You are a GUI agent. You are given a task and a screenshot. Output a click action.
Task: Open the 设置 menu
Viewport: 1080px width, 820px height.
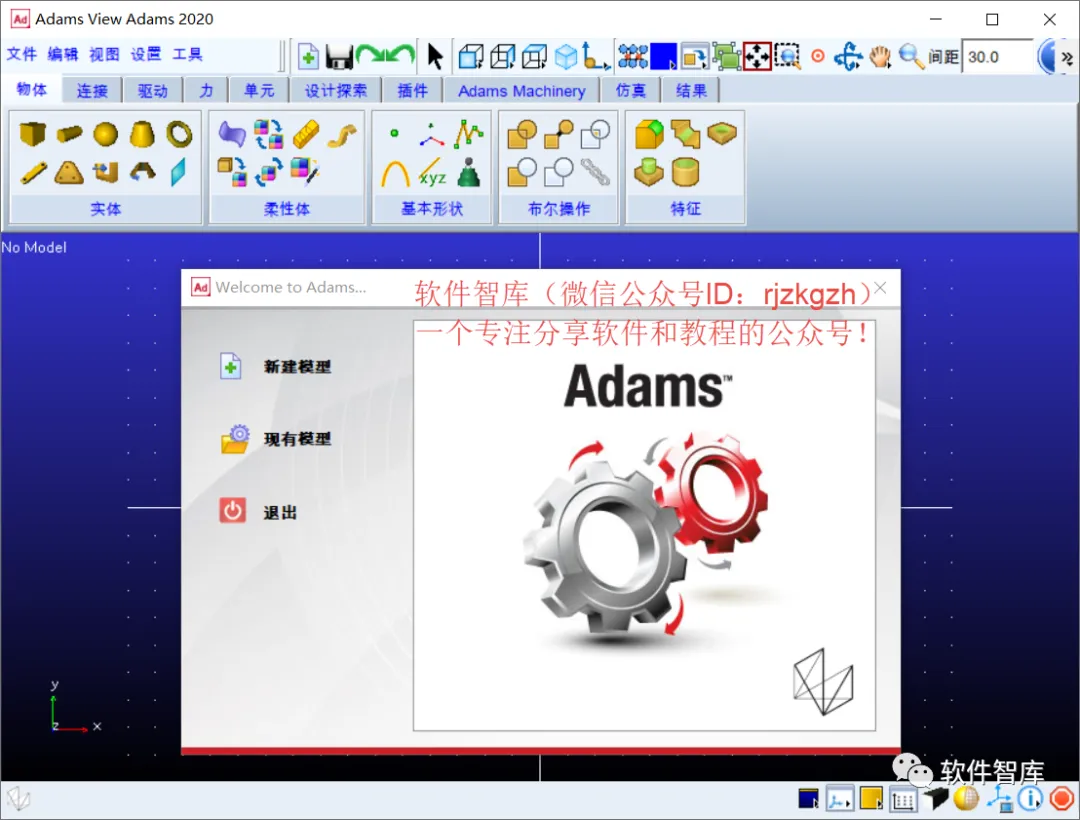click(146, 54)
